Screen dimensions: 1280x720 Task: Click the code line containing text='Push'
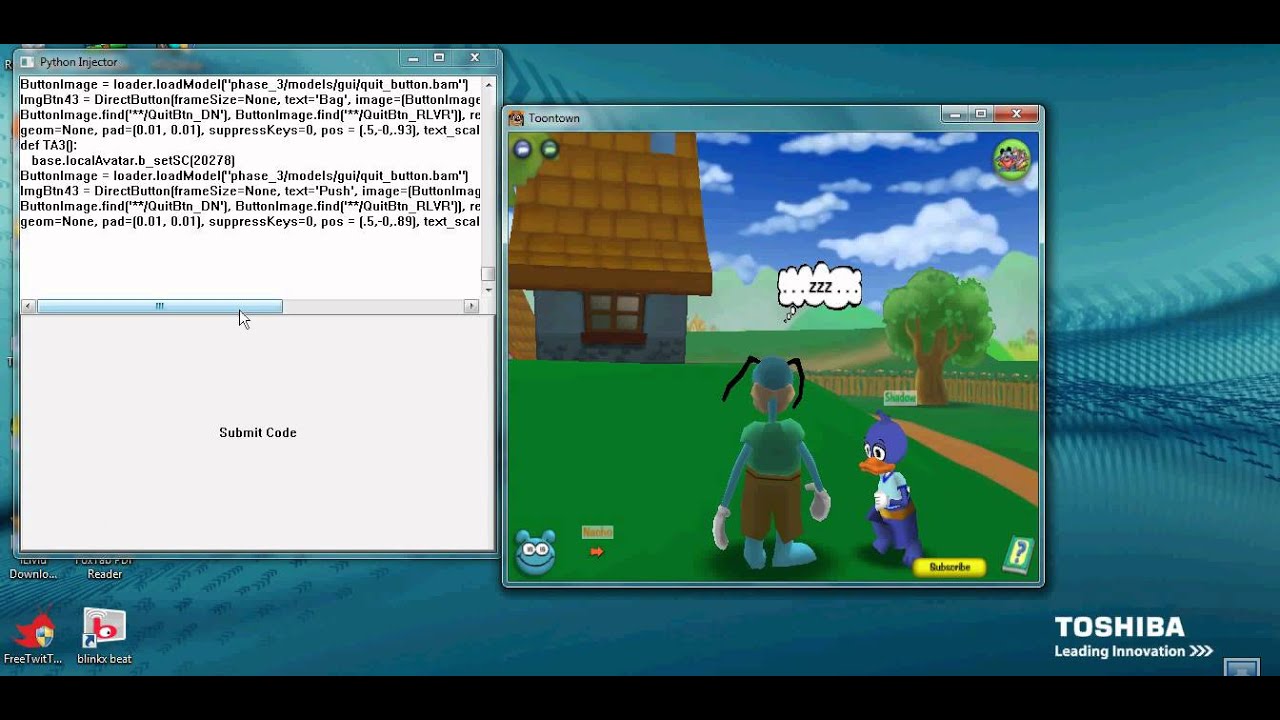250,191
